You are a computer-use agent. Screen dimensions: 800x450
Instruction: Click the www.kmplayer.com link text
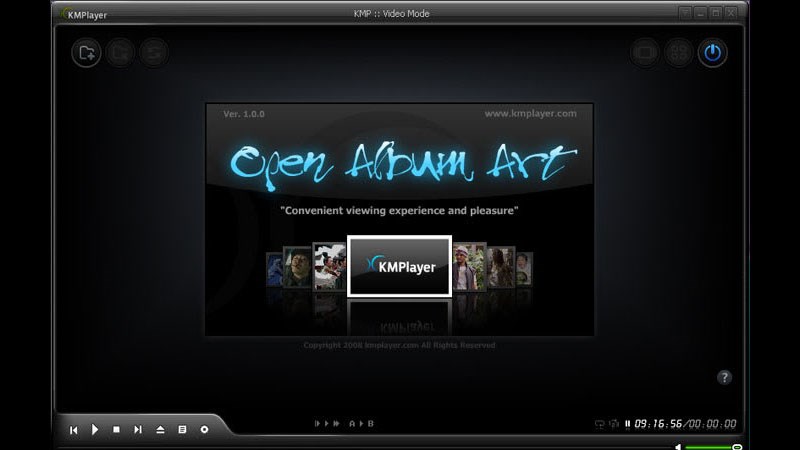click(531, 114)
